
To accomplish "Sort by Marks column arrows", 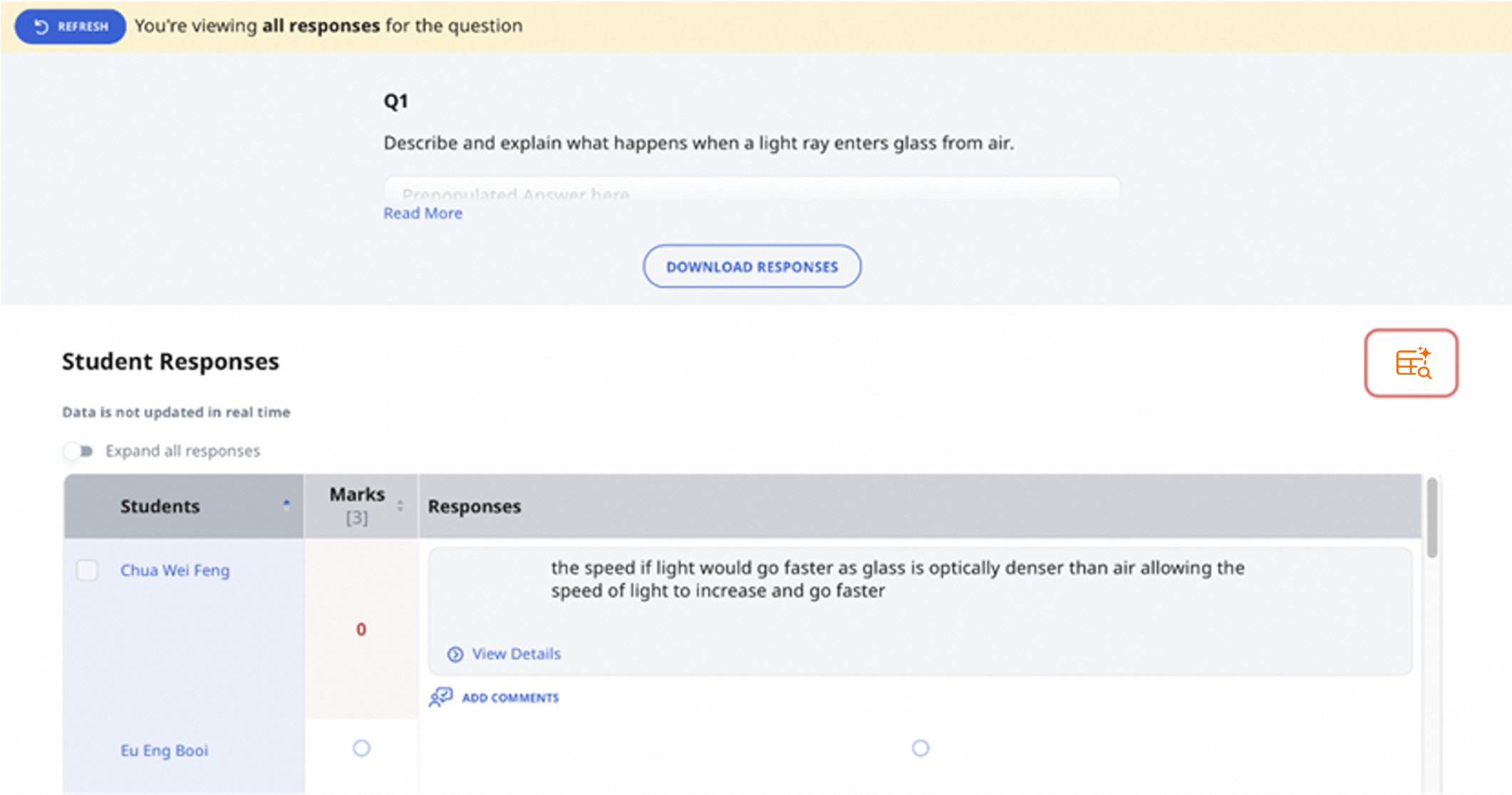I will (x=400, y=506).
